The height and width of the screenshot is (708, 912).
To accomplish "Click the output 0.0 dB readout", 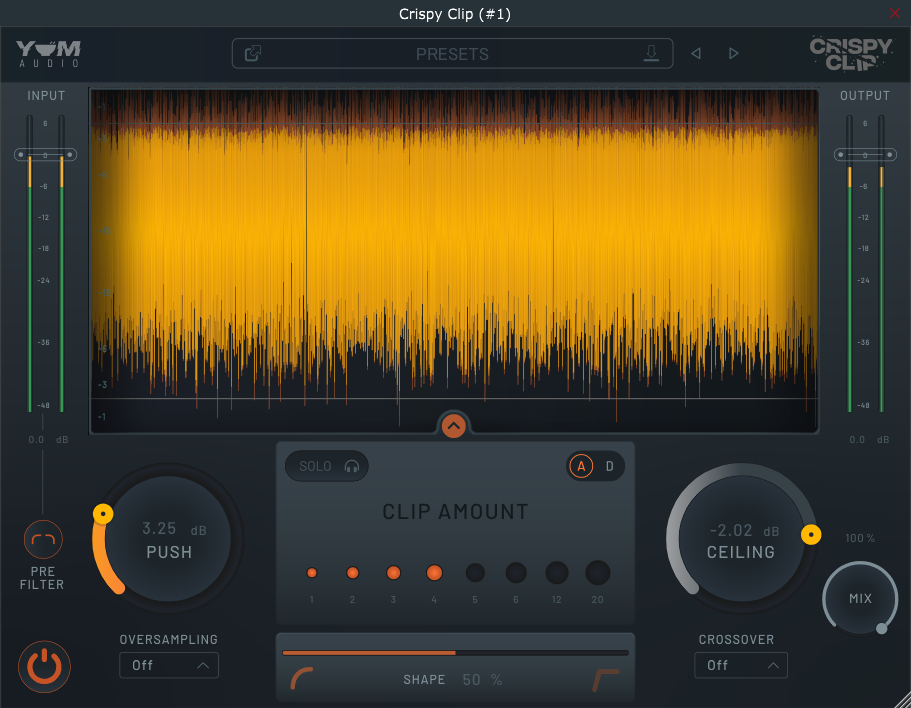I will (869, 440).
